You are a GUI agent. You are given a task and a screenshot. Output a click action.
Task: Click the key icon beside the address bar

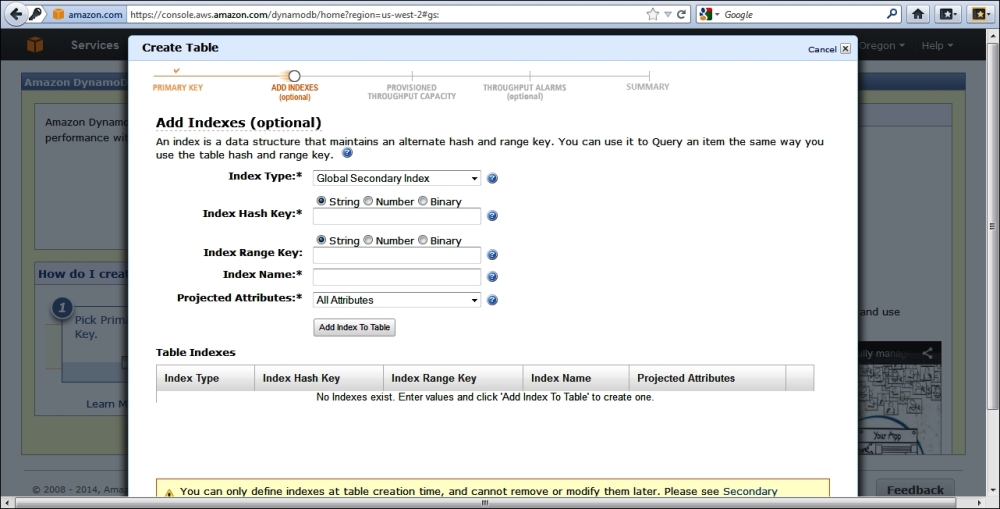(36, 14)
